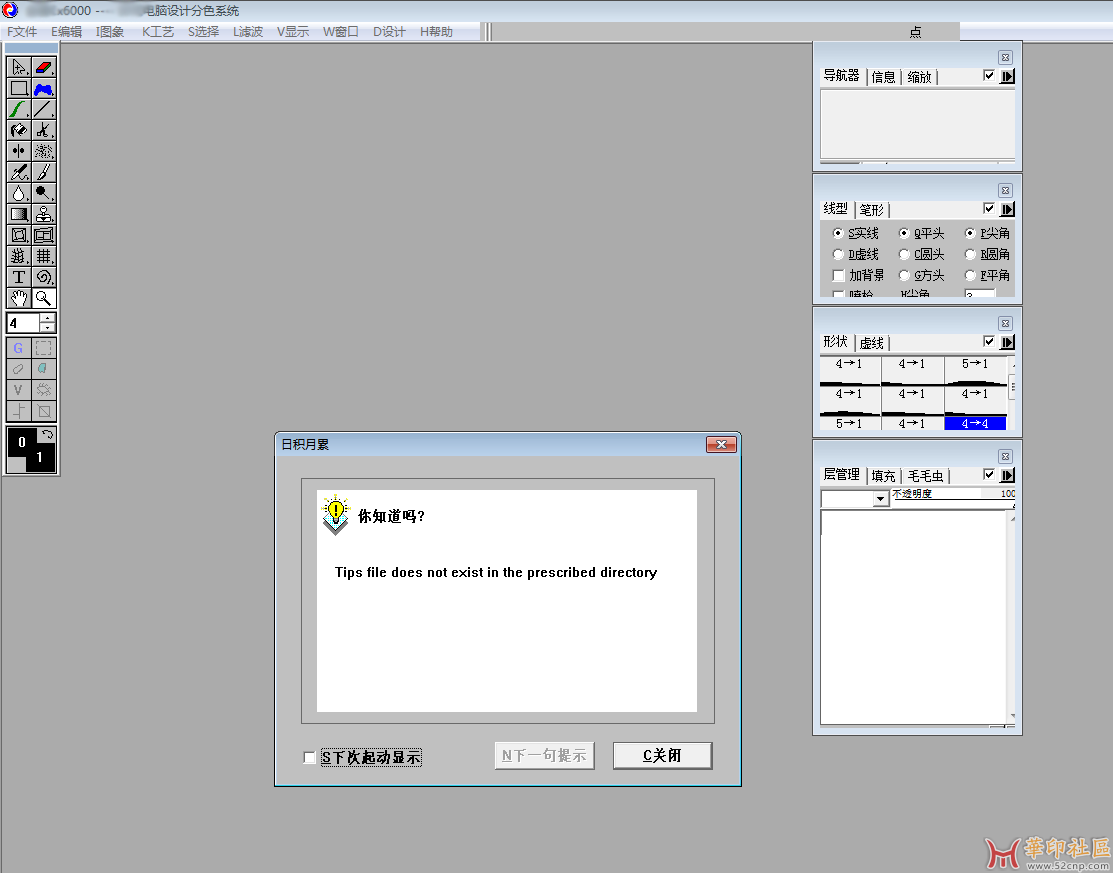Click the C关闭 button
This screenshot has width=1113, height=873.
pyautogui.click(x=662, y=756)
